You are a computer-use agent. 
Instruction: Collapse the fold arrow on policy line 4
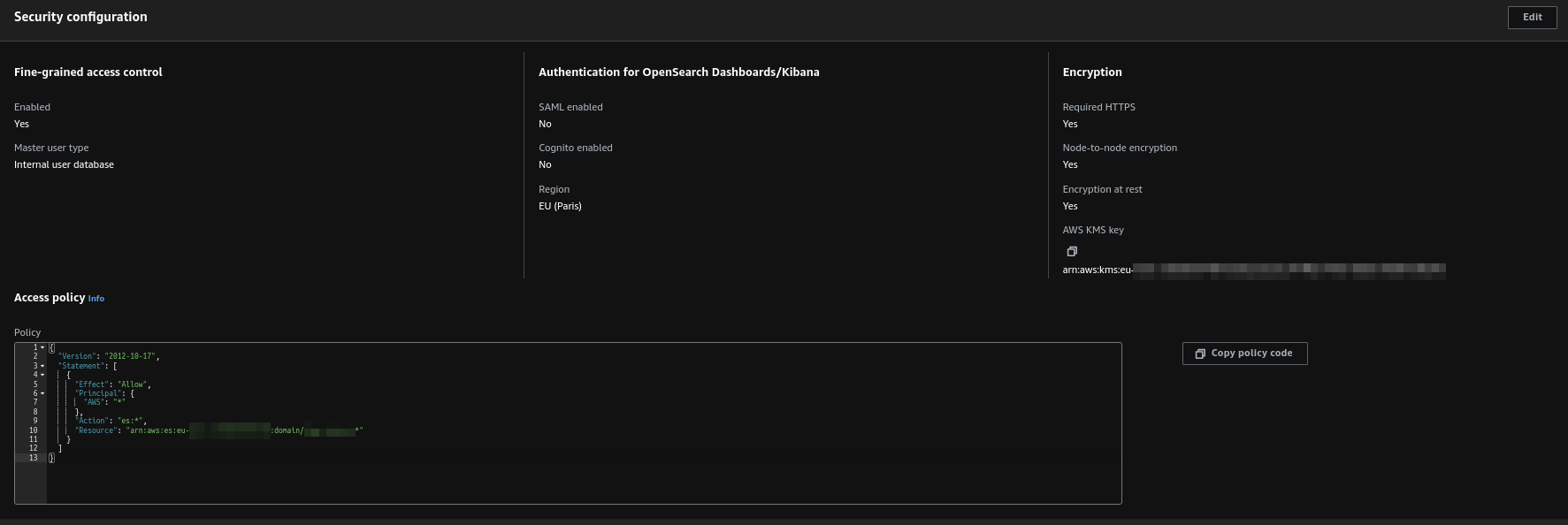[x=42, y=375]
